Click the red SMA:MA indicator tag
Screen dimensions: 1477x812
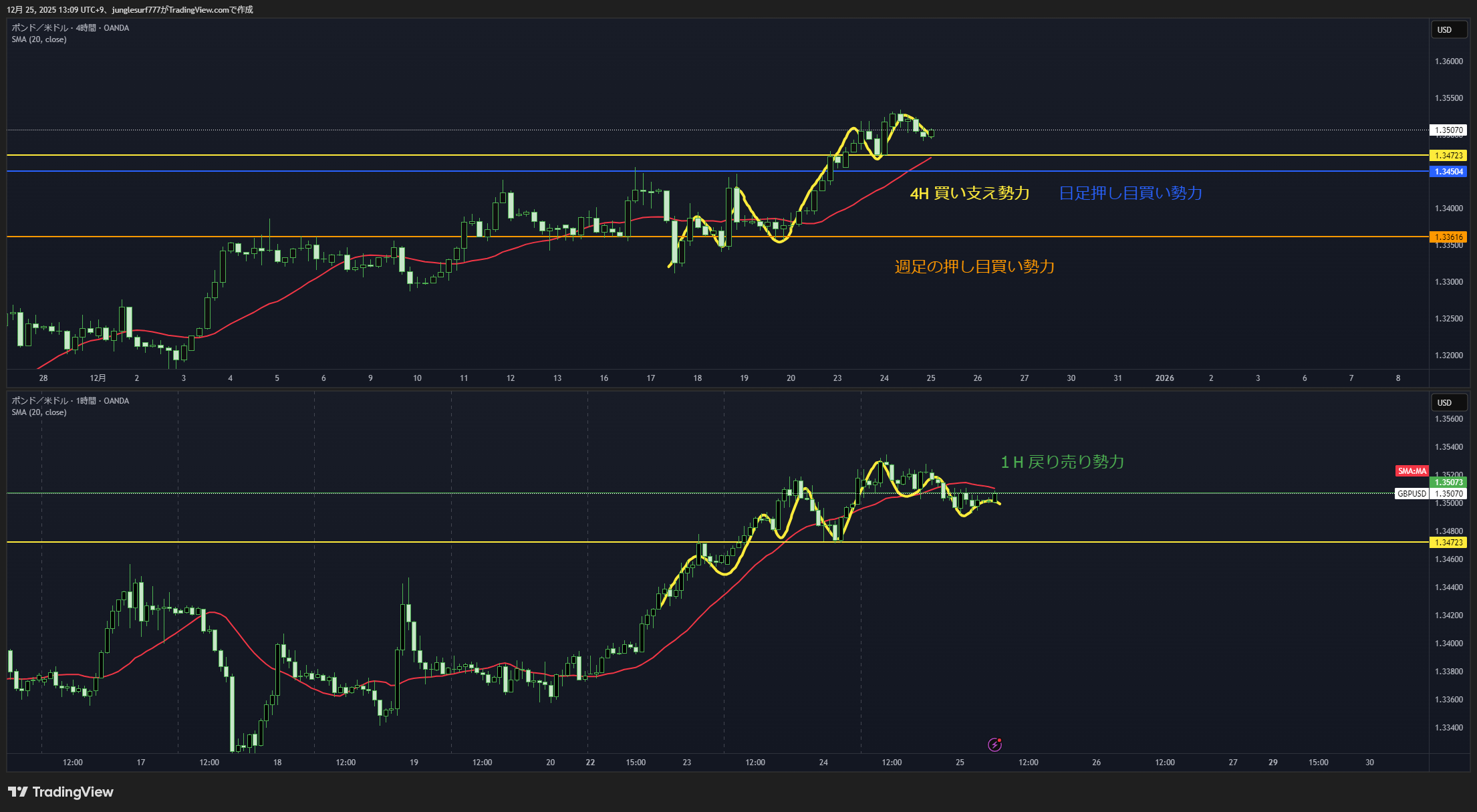pyautogui.click(x=1412, y=471)
